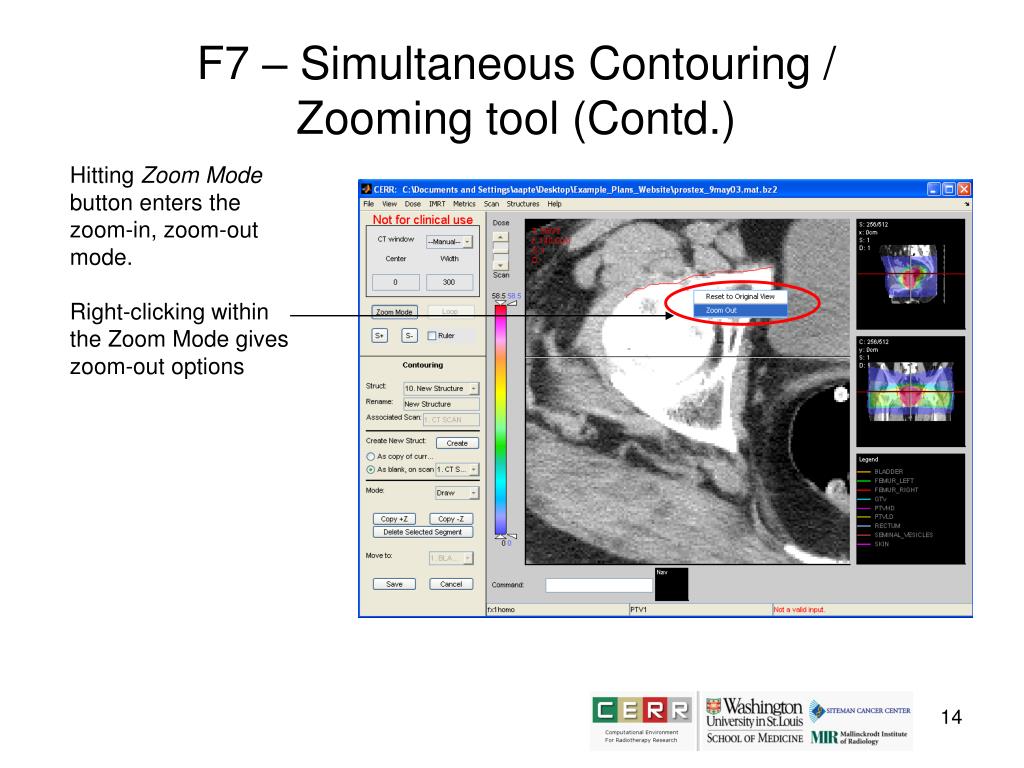Click the CERR application icon in title bar

tap(366, 189)
